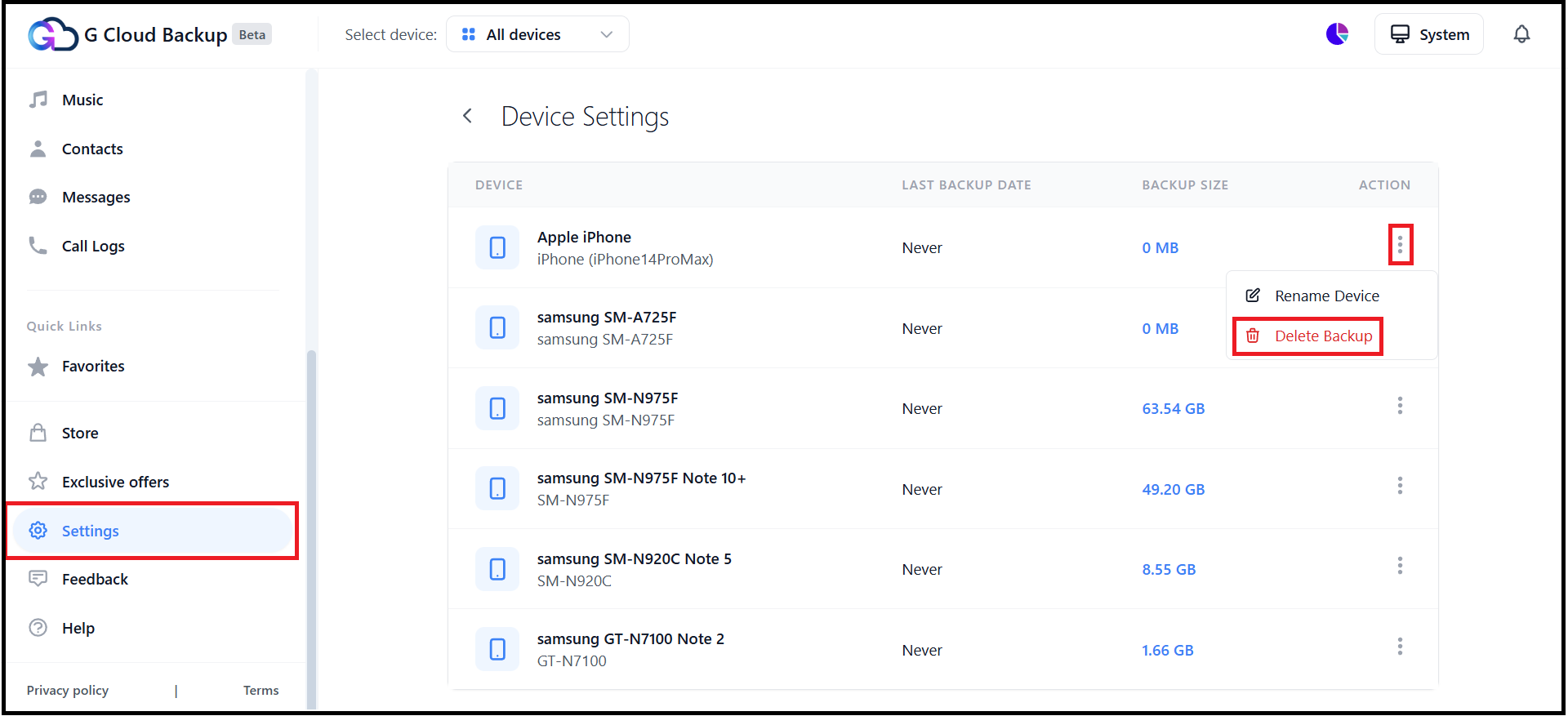Click the 49.20 GB backup size
Image resolution: width=1568 pixels, height=716 pixels.
1174,489
